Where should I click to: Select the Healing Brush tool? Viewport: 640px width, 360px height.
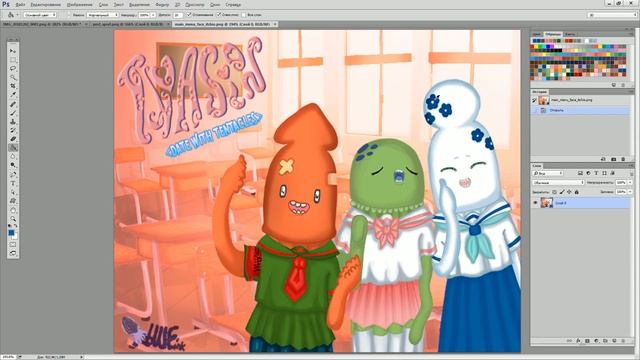coord(13,104)
